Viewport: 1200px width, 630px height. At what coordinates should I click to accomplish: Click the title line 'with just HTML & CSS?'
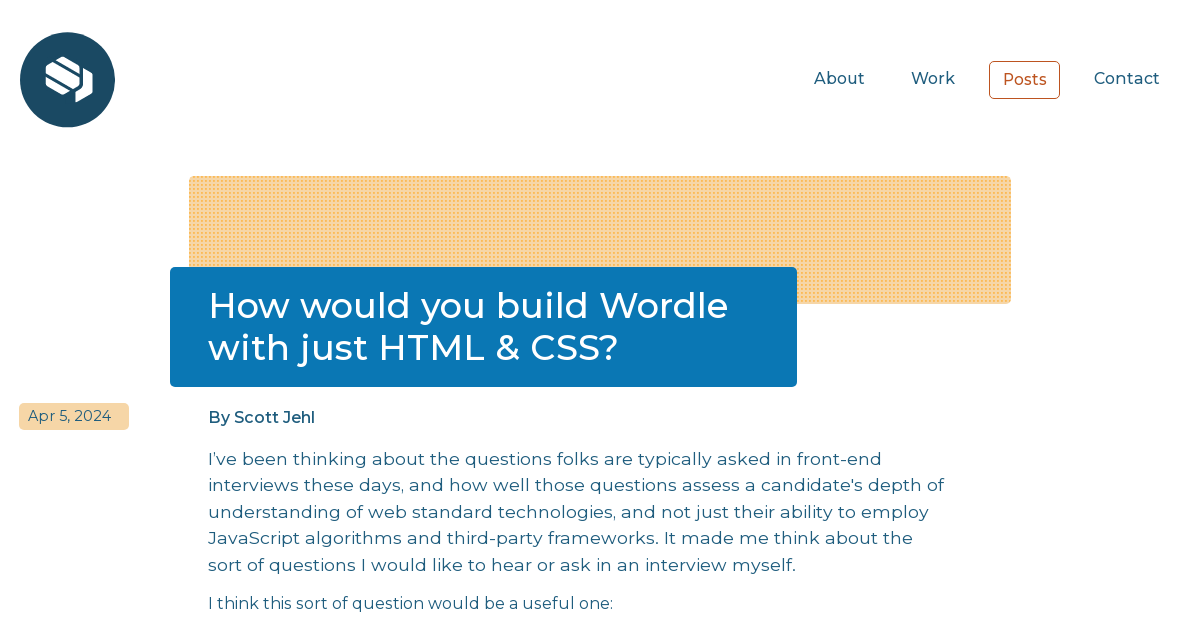[x=413, y=348]
